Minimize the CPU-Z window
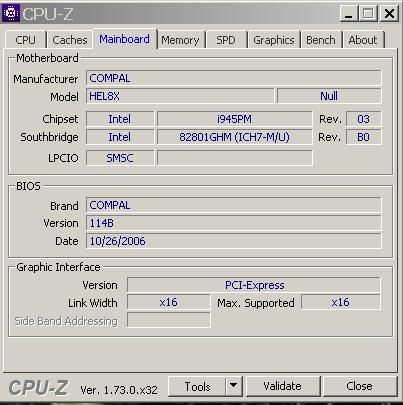This screenshot has width=403, height=405. 349,14
